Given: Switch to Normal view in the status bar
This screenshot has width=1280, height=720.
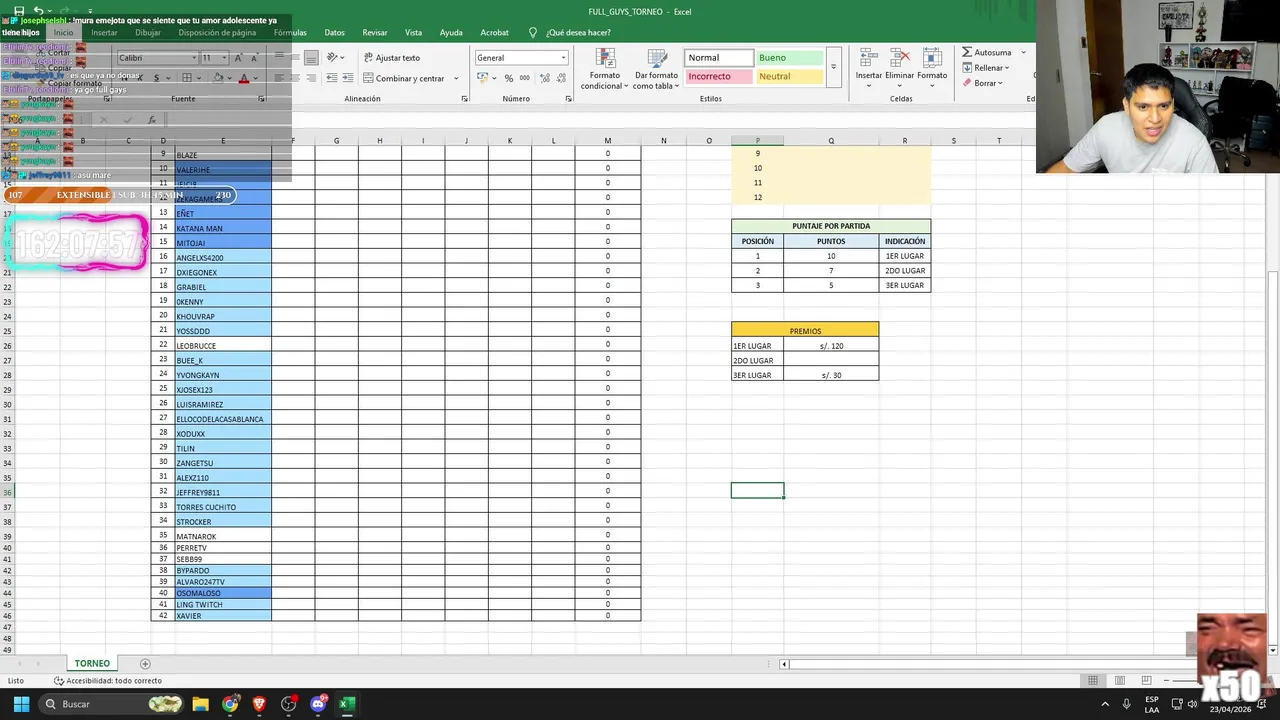Looking at the screenshot, I should click(1093, 681).
